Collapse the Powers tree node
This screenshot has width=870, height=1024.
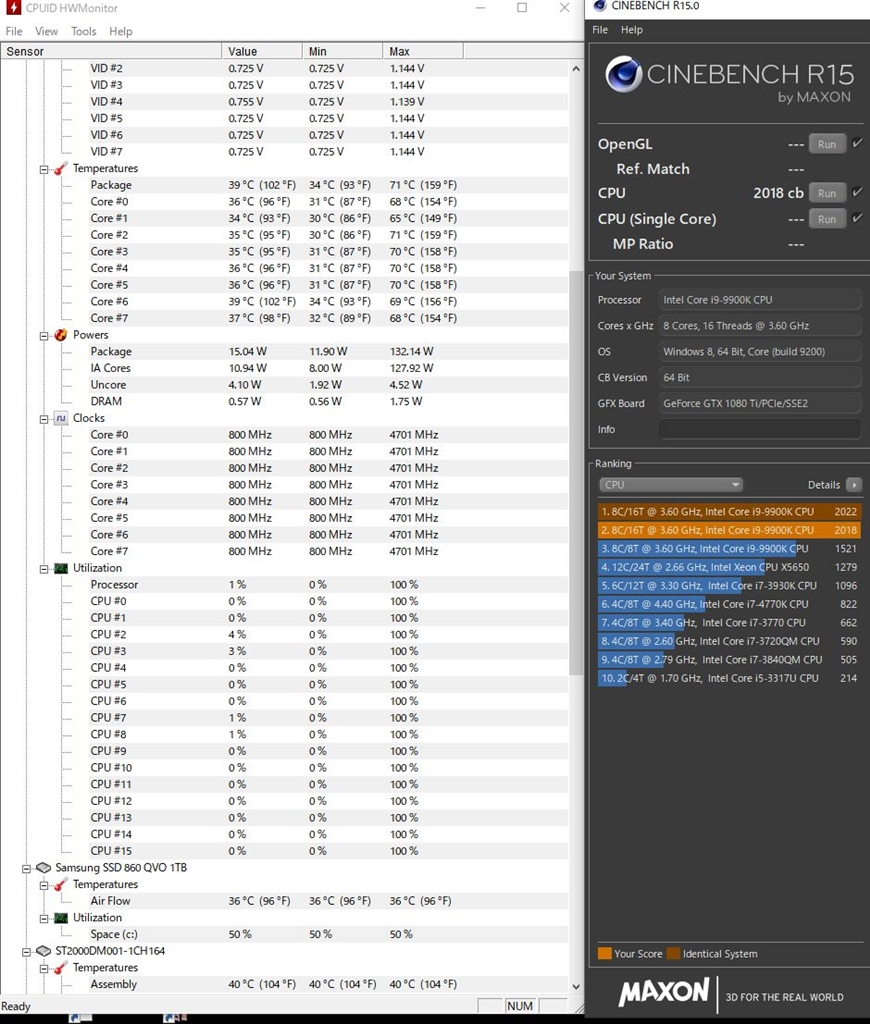click(x=44, y=336)
